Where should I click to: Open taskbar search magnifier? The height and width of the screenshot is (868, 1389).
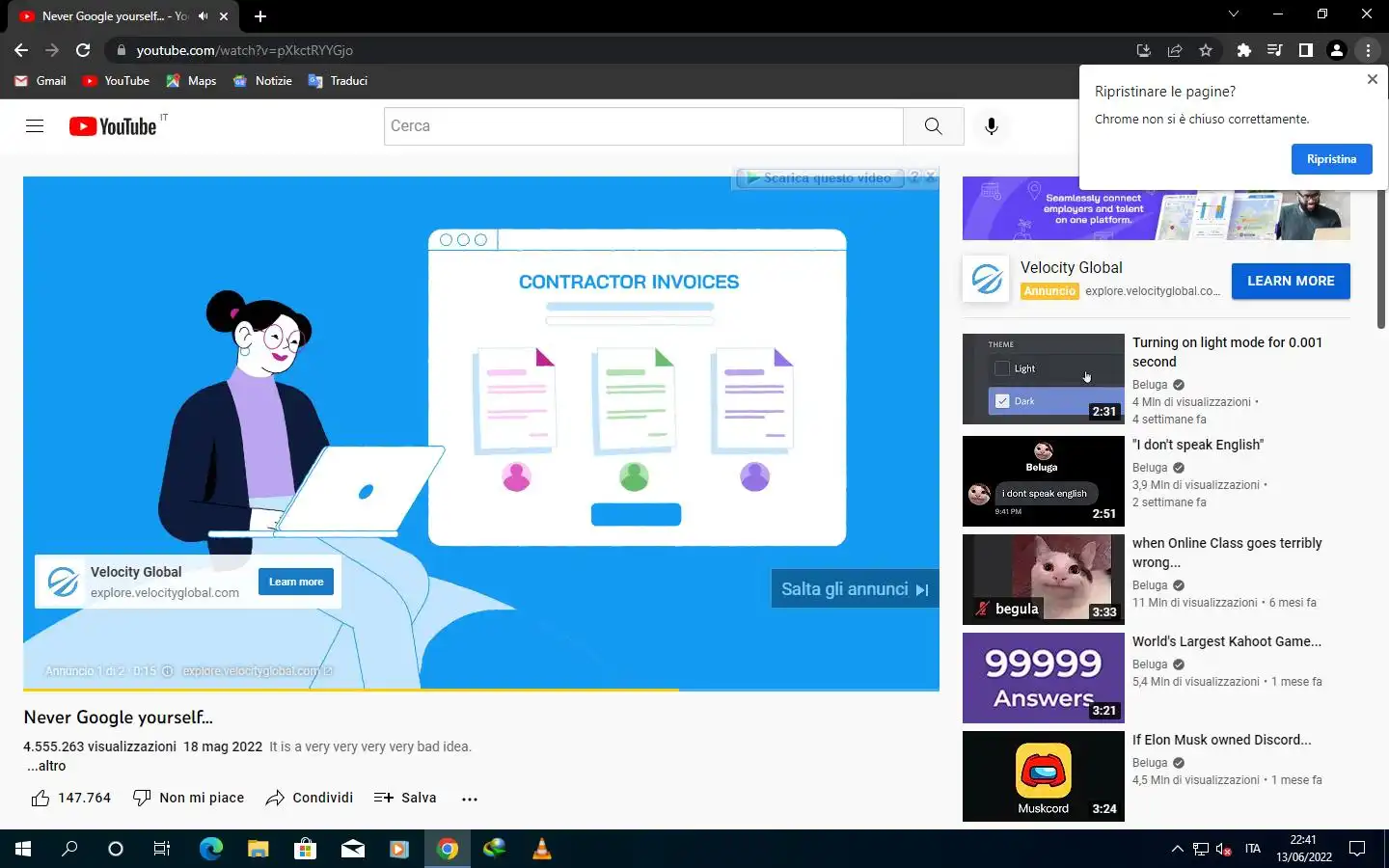coord(69,849)
